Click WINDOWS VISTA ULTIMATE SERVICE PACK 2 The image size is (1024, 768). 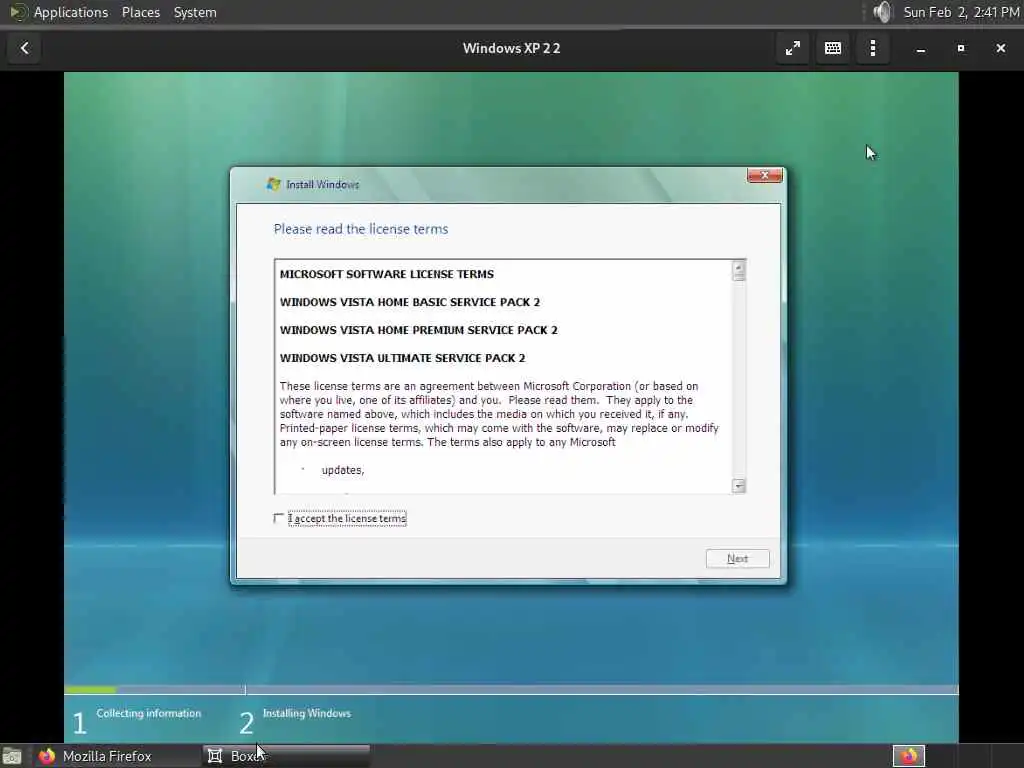pyautogui.click(x=402, y=359)
